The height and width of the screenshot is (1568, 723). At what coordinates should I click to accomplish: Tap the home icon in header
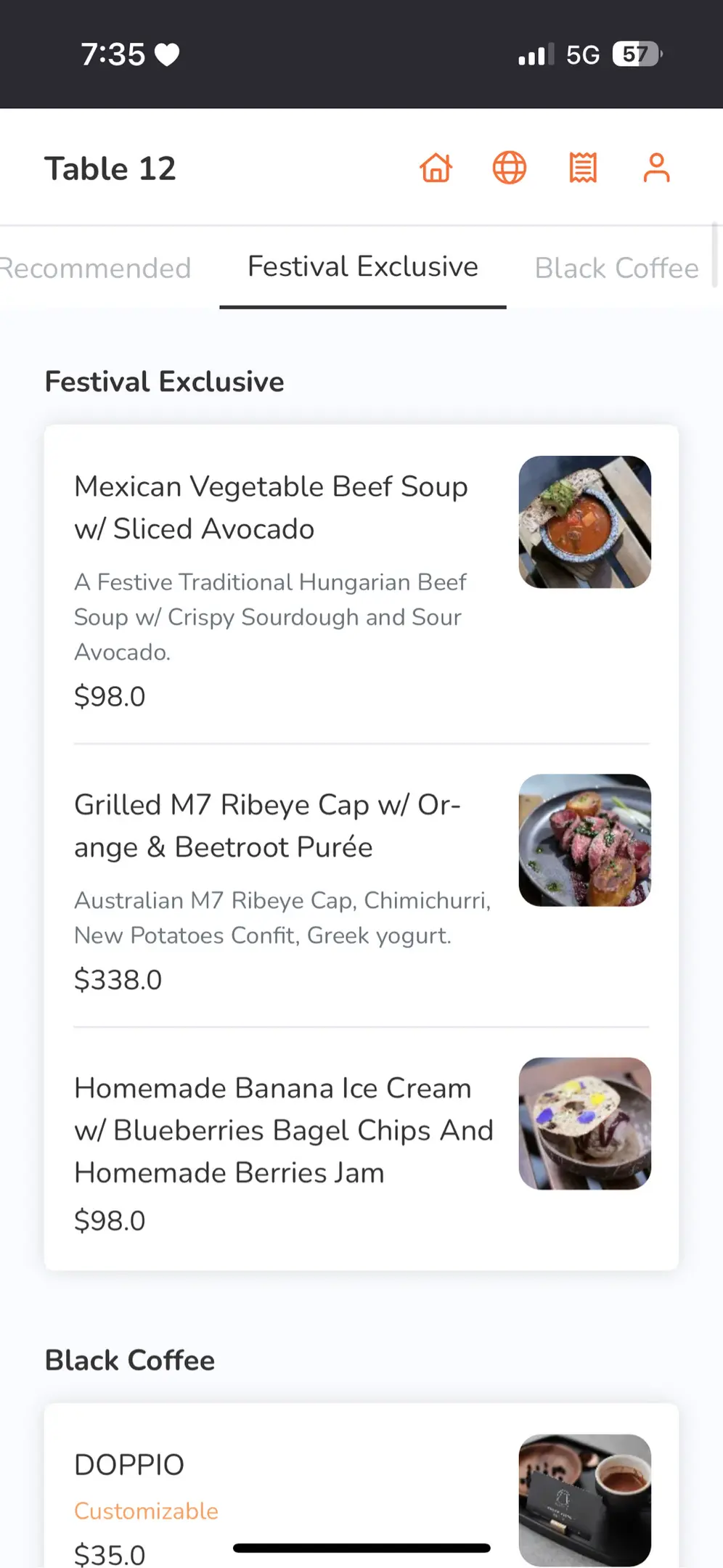[x=436, y=168]
